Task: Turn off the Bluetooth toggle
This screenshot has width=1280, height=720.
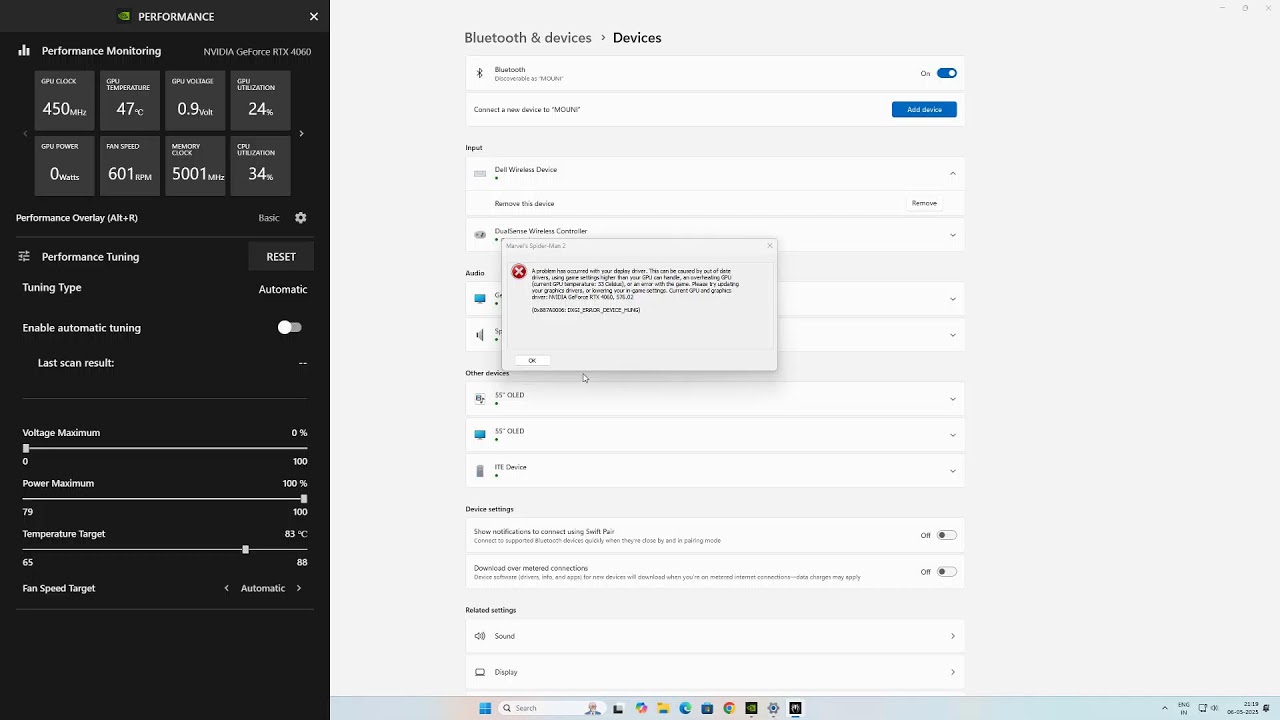Action: tap(946, 73)
